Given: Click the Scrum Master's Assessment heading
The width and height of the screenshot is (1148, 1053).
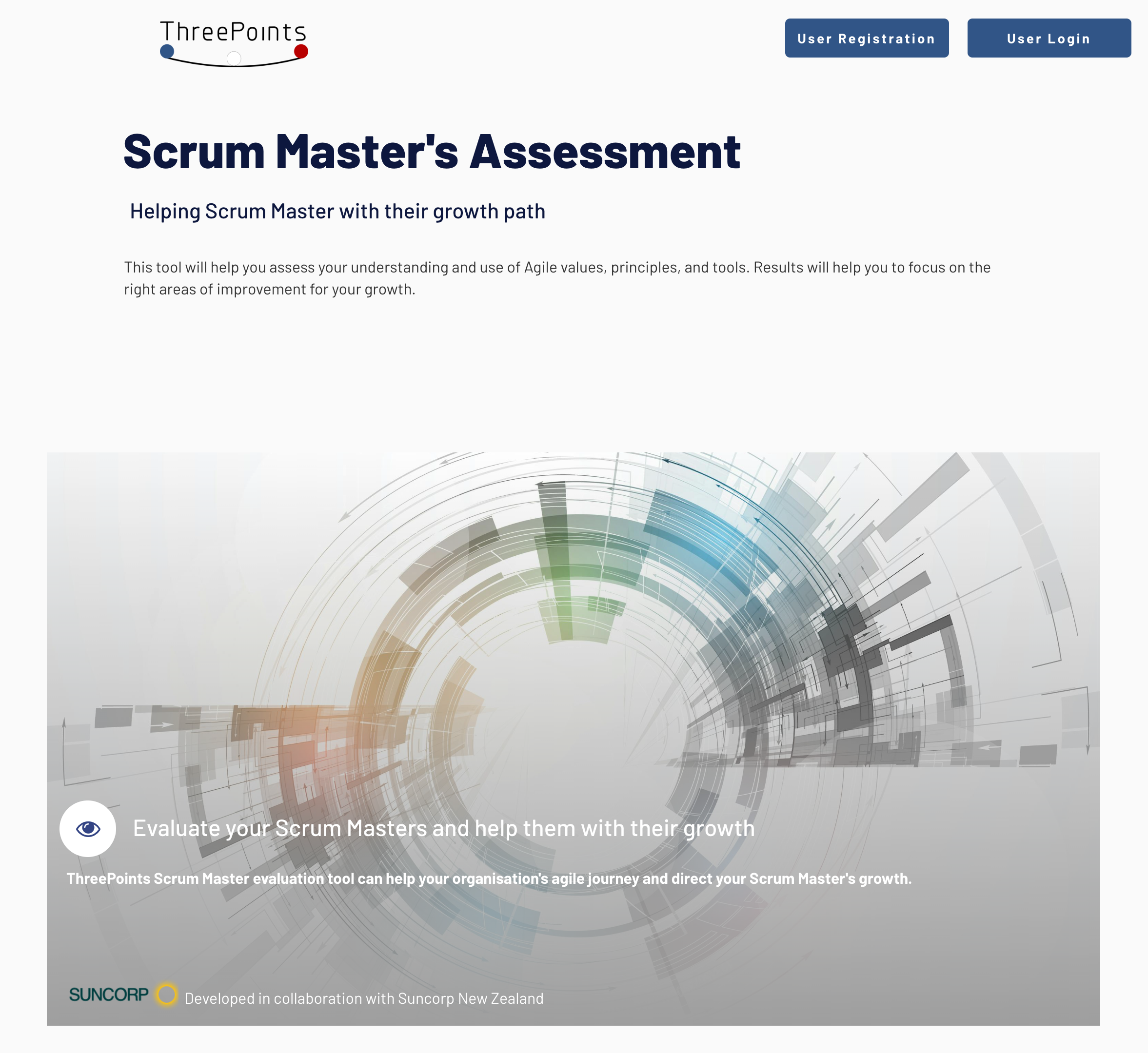Looking at the screenshot, I should click(x=432, y=152).
